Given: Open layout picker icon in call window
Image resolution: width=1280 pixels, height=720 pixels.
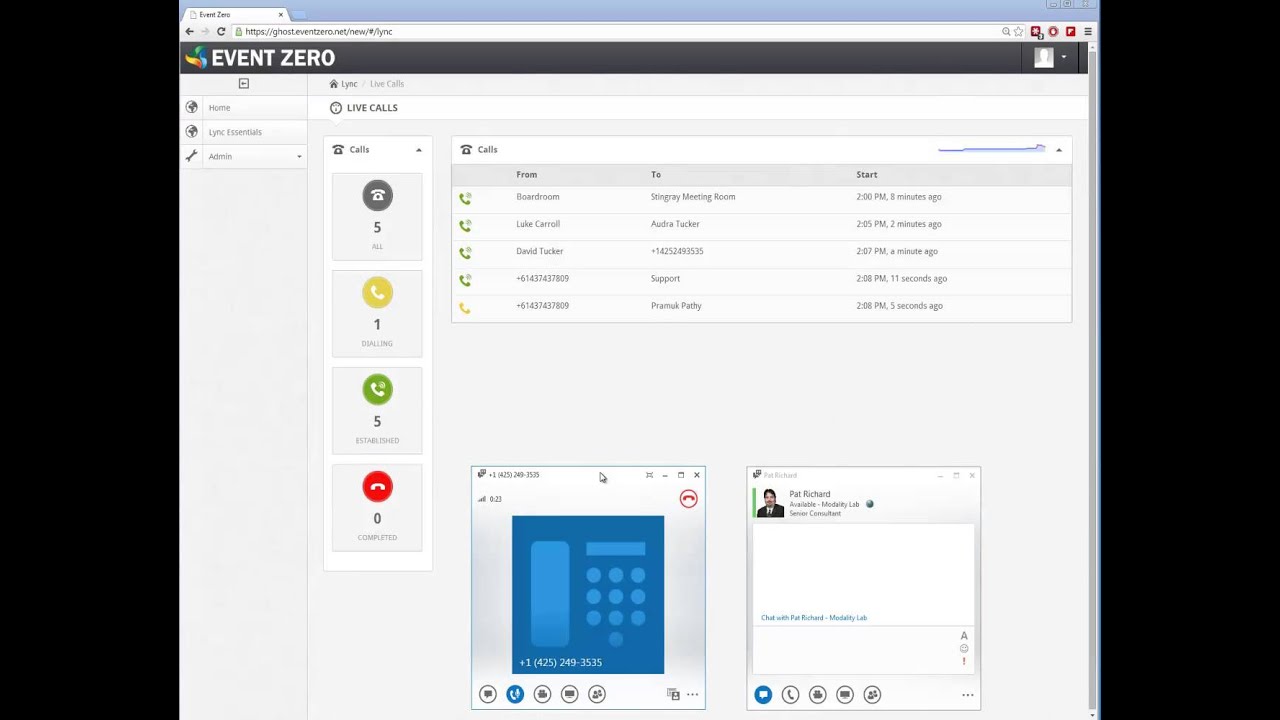Looking at the screenshot, I should (x=673, y=694).
